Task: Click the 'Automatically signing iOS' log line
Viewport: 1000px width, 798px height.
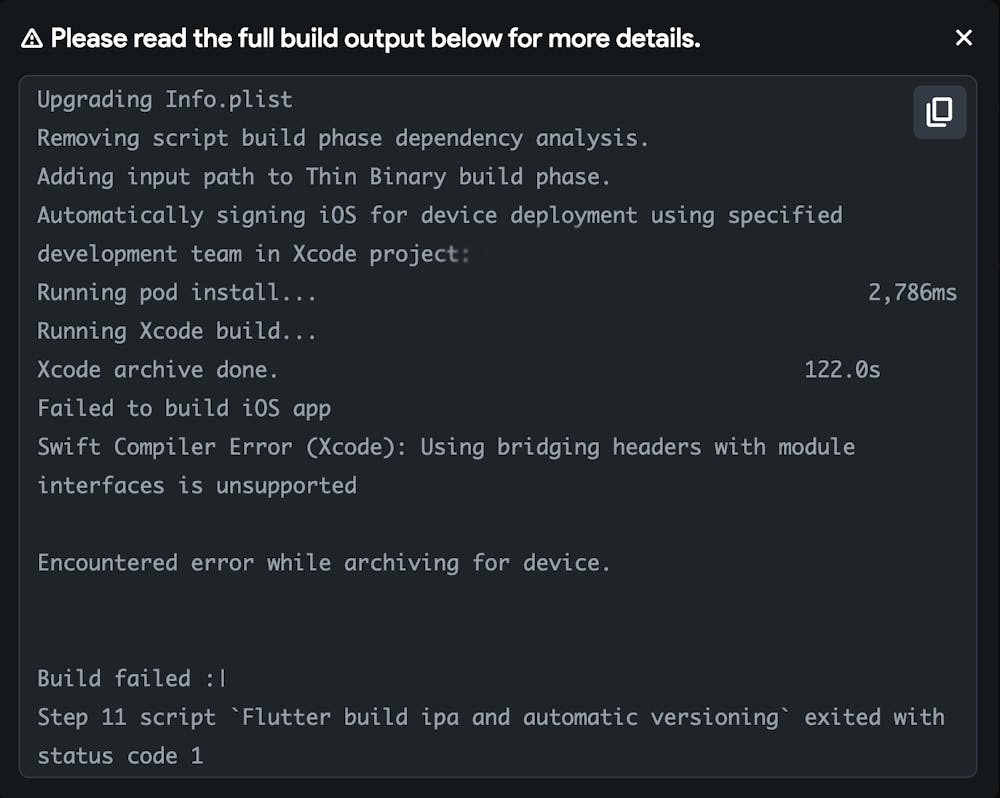Action: 439,215
